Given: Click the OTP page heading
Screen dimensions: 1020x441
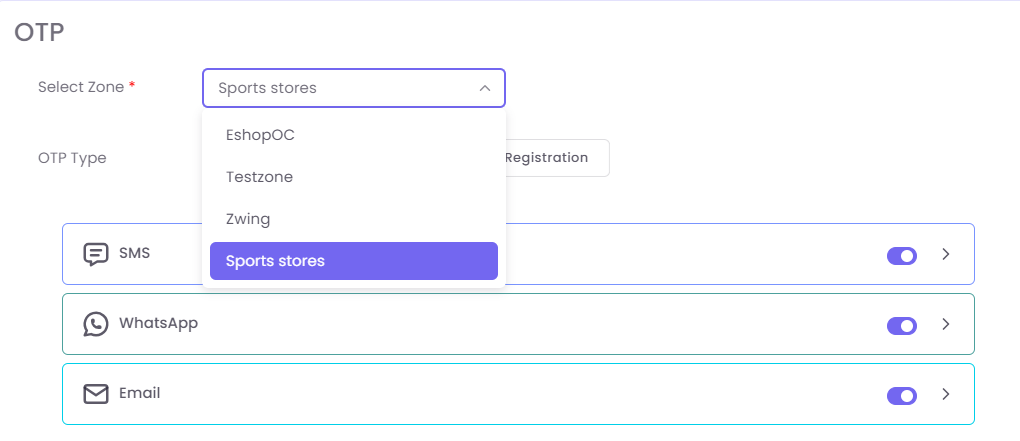Looking at the screenshot, I should [x=39, y=33].
